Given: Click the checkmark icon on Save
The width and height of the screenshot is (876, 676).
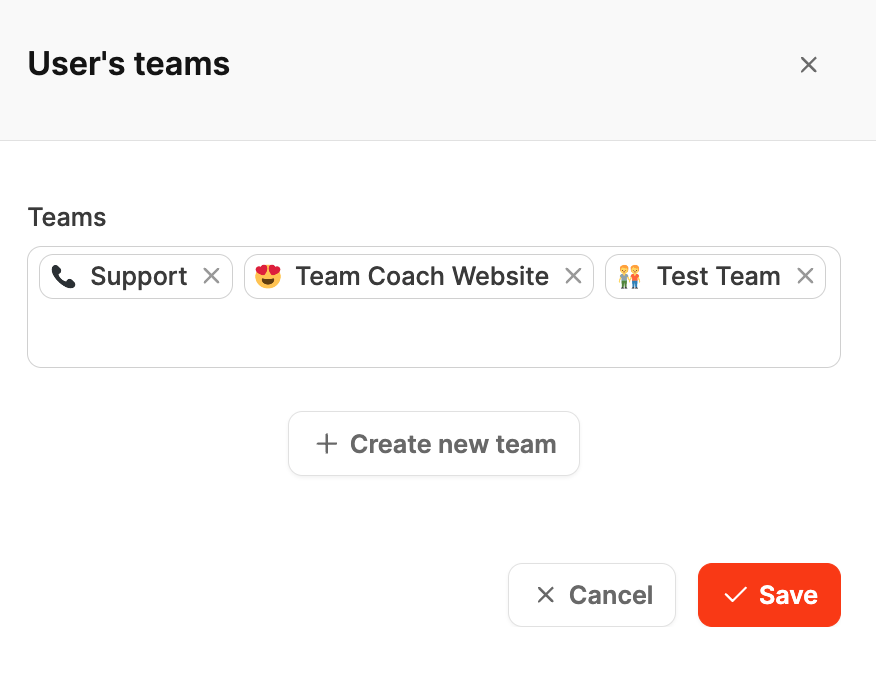Looking at the screenshot, I should (736, 595).
